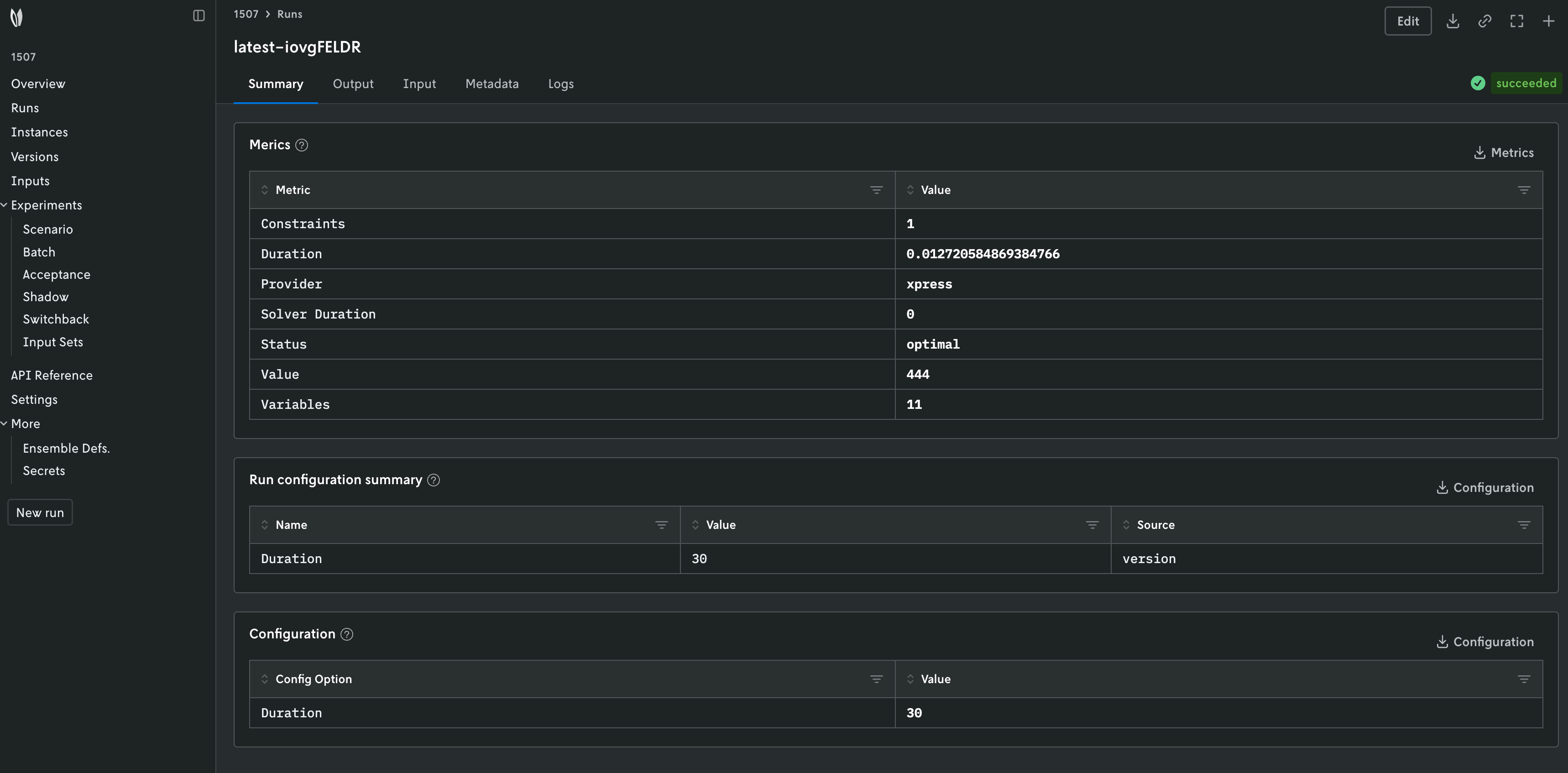The height and width of the screenshot is (773, 1568).
Task: Collapse the sidebar panel icon
Action: click(199, 16)
